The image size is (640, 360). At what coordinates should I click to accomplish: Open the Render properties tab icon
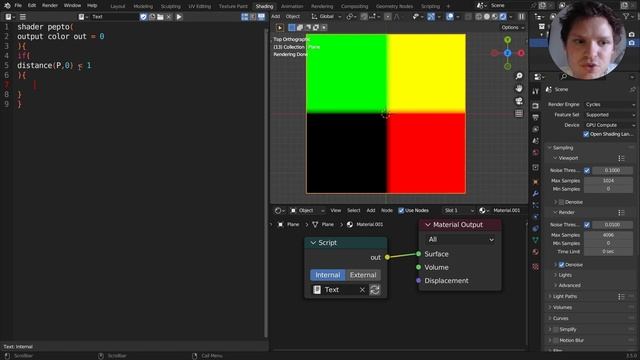pyautogui.click(x=536, y=106)
